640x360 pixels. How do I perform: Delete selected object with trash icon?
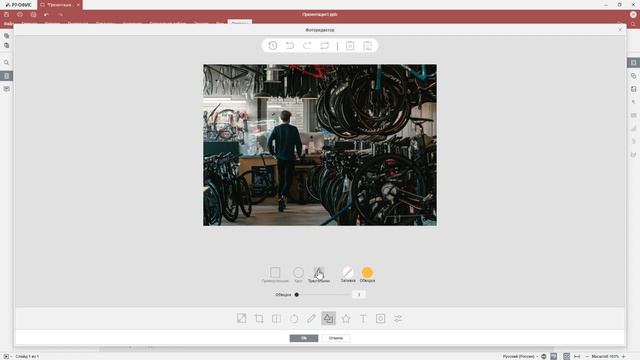(350, 46)
